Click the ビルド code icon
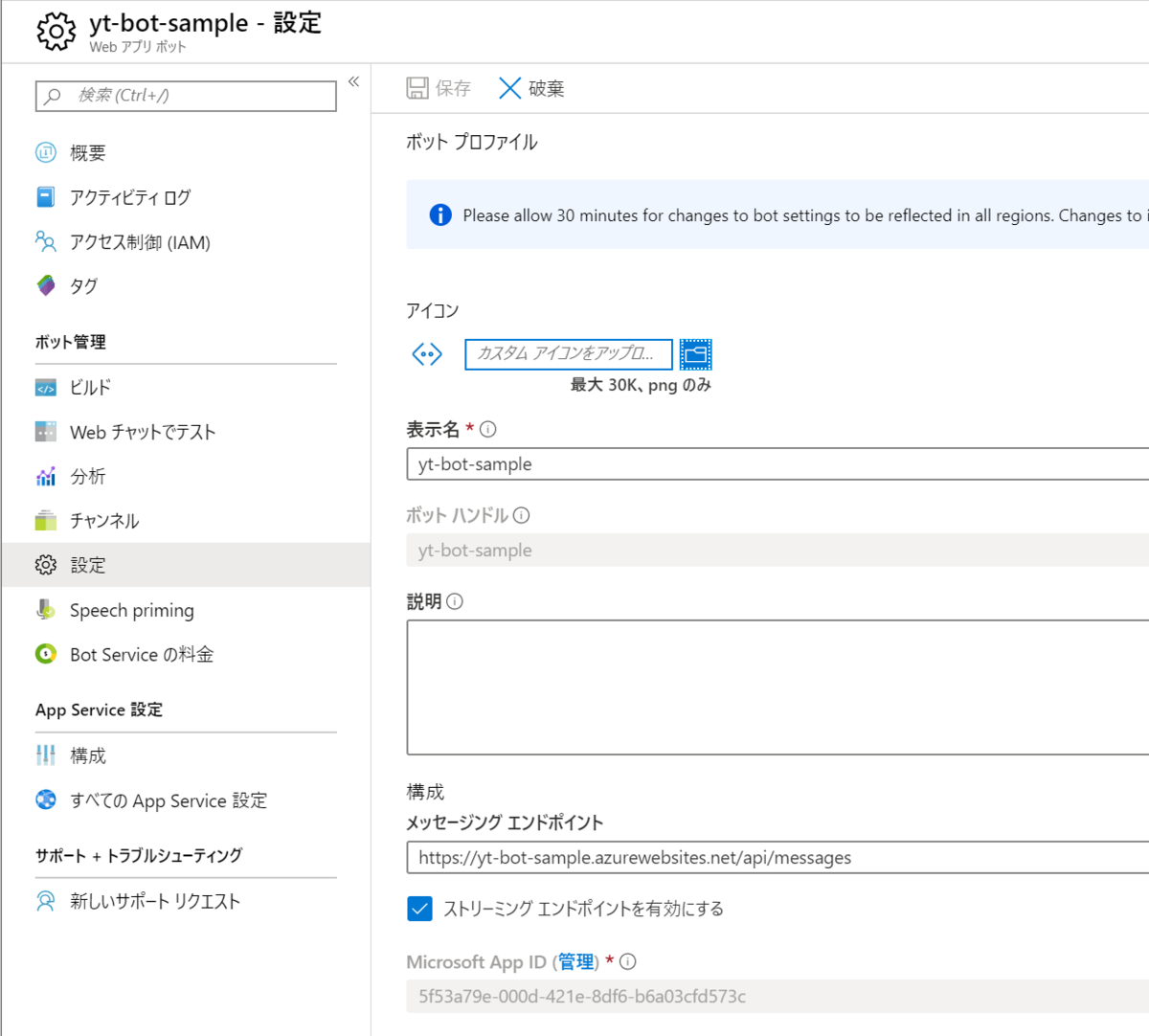The height and width of the screenshot is (1036, 1149). pyautogui.click(x=46, y=388)
